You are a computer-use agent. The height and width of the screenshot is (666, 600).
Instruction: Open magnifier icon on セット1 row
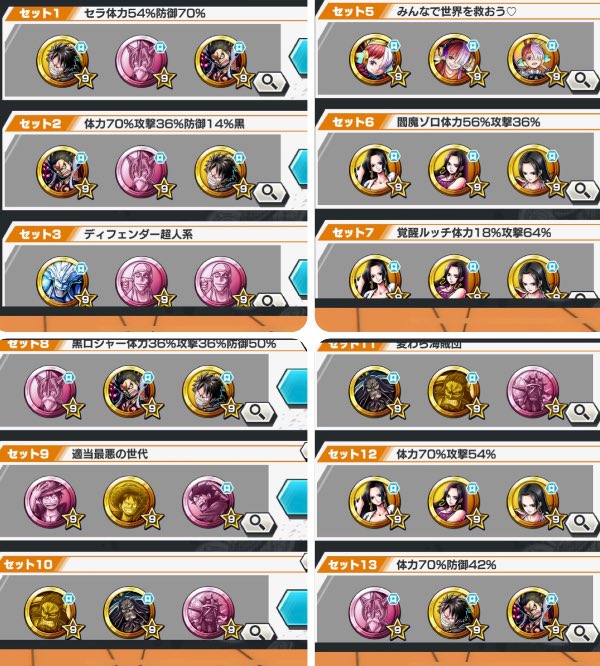270,82
